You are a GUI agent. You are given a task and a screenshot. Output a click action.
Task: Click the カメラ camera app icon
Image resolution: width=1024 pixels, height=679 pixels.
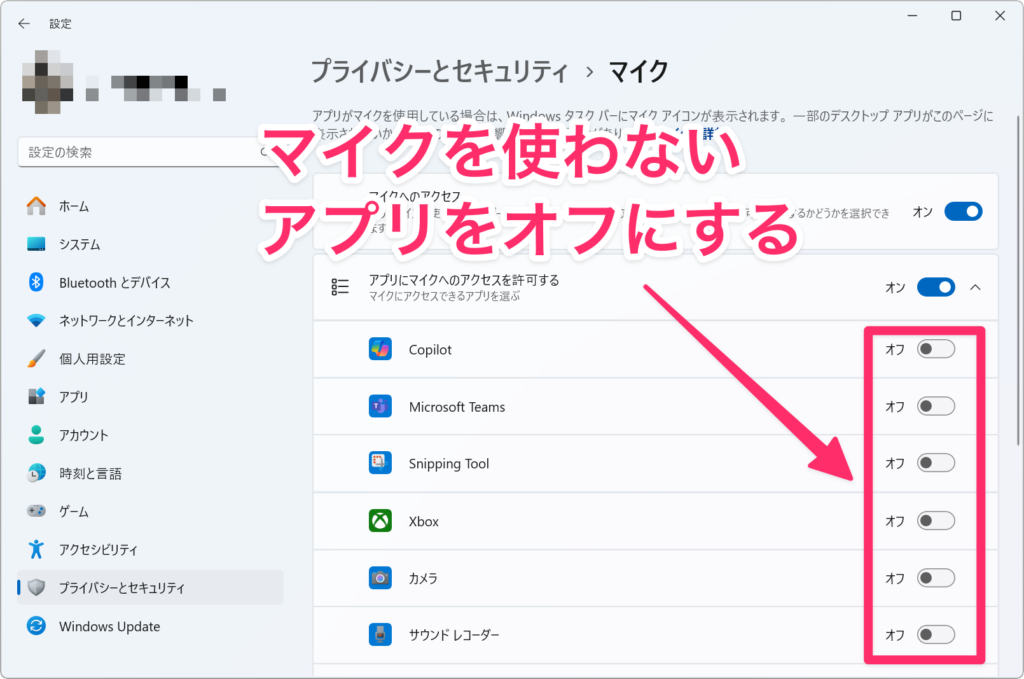pyautogui.click(x=380, y=578)
